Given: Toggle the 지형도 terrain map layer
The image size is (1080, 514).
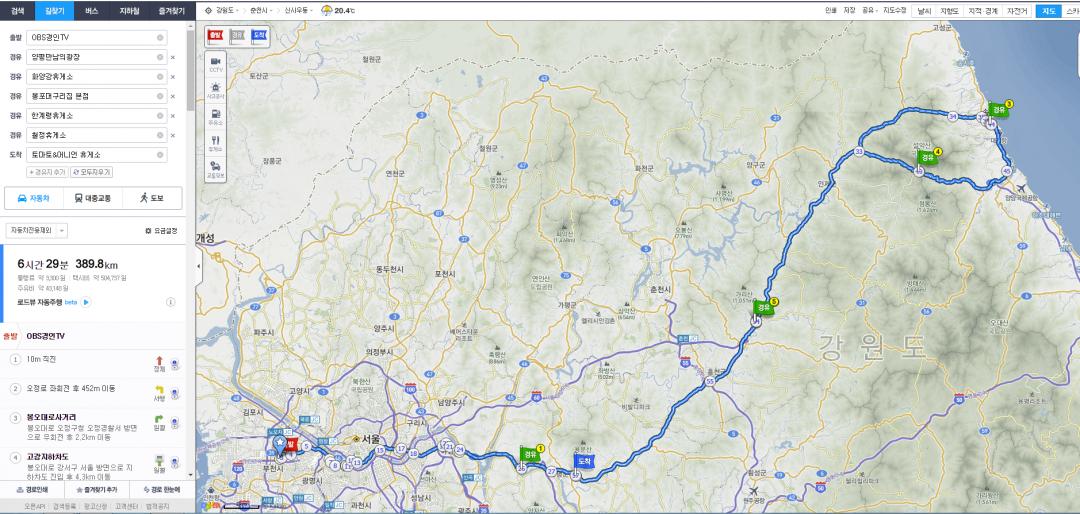Looking at the screenshot, I should click(x=949, y=11).
